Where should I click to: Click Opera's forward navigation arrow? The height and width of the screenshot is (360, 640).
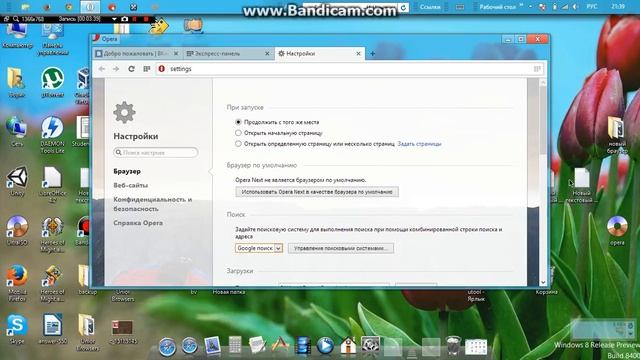[x=116, y=69]
